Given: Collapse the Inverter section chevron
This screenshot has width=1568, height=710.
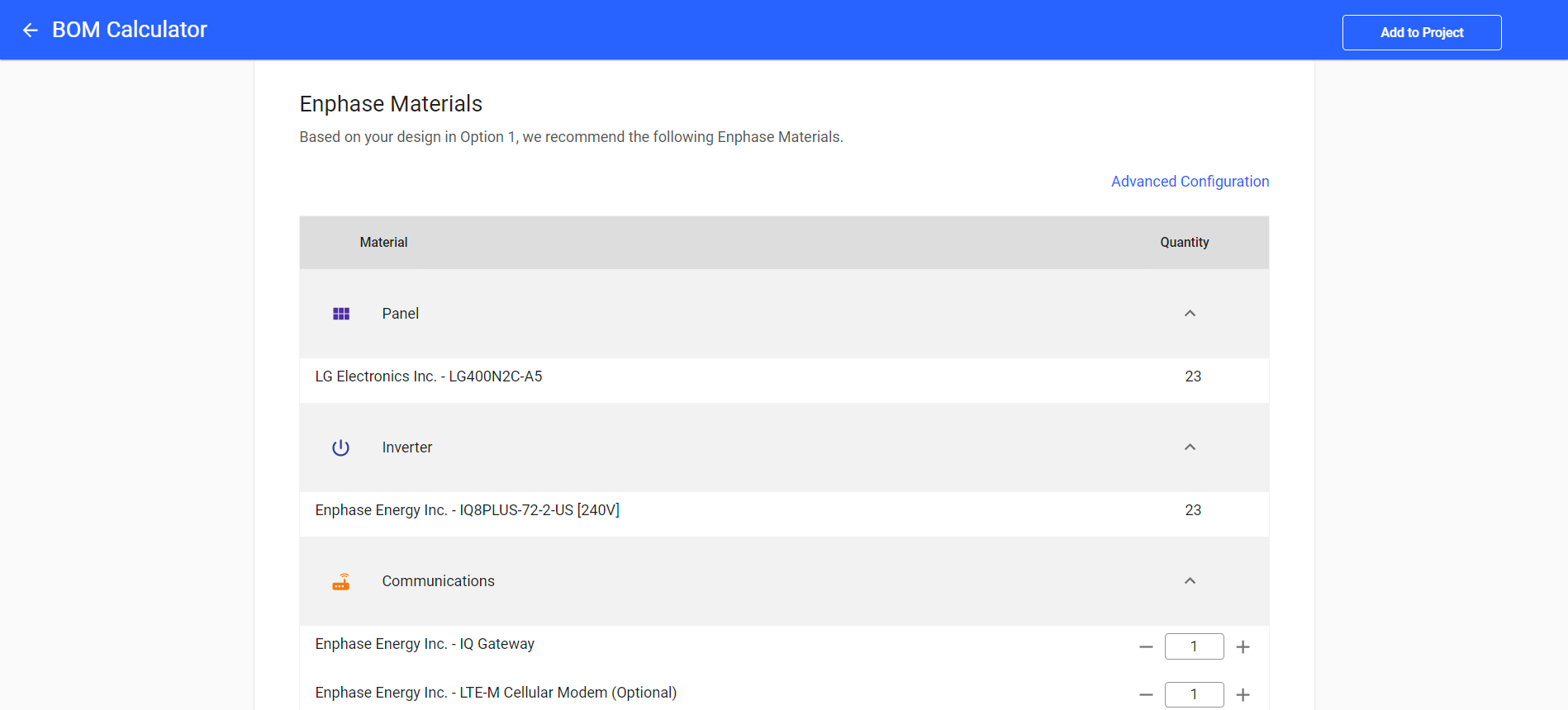Looking at the screenshot, I should pyautogui.click(x=1190, y=447).
